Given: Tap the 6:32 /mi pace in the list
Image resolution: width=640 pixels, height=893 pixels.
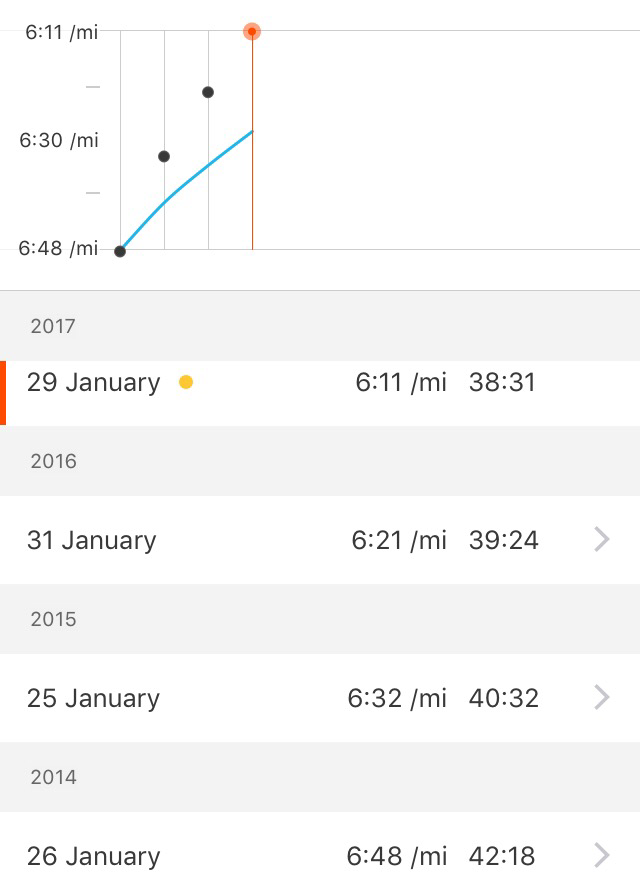Looking at the screenshot, I should point(397,698).
